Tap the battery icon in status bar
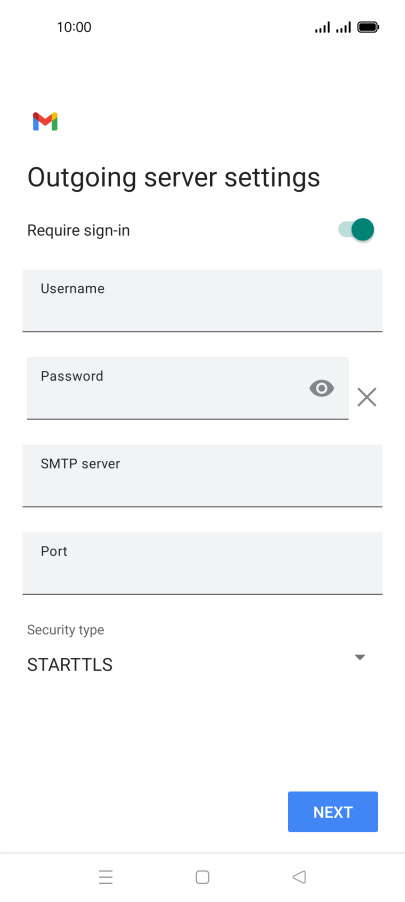 [x=368, y=27]
